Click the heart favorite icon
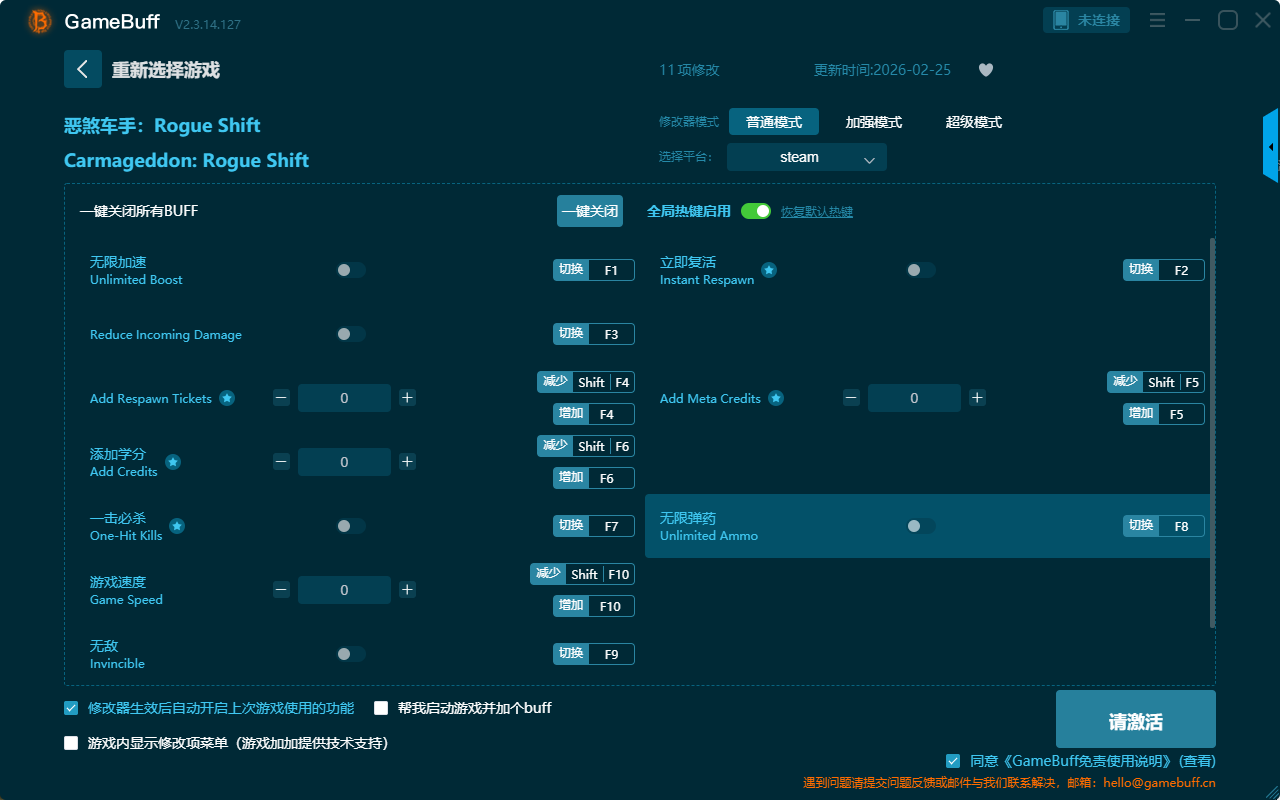 (985, 70)
